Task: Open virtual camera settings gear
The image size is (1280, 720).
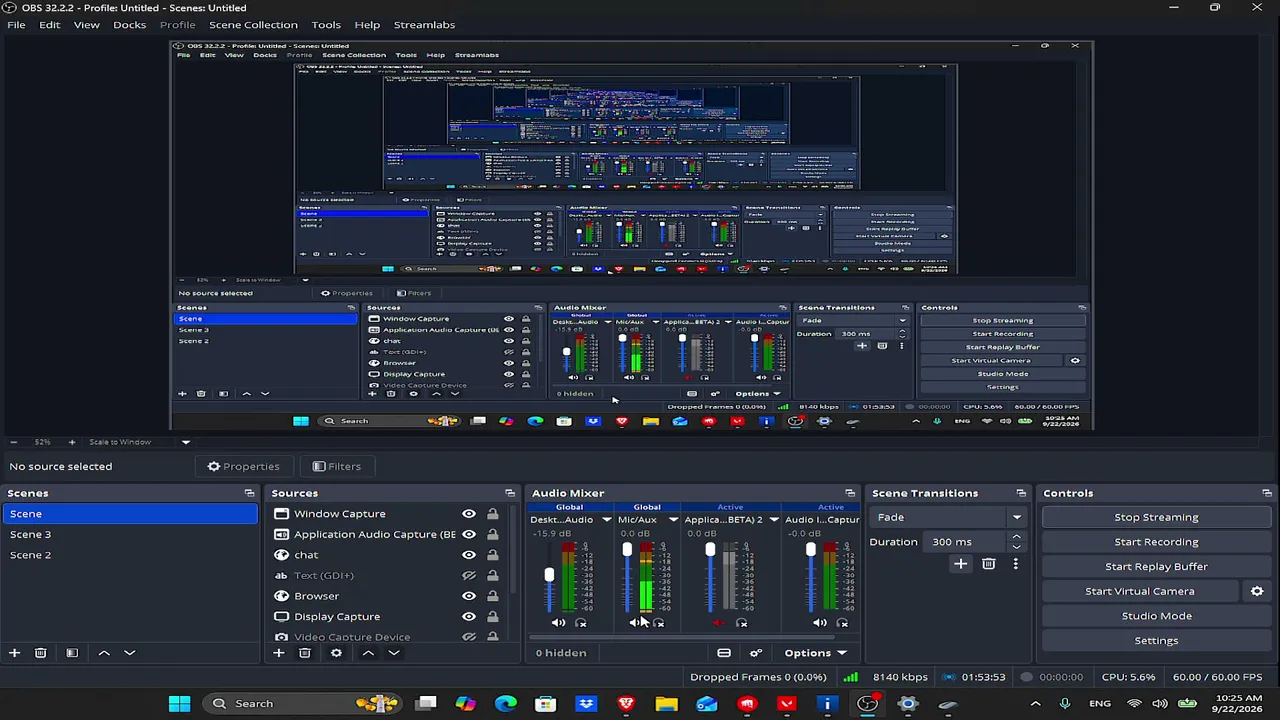Action: pyautogui.click(x=1257, y=591)
